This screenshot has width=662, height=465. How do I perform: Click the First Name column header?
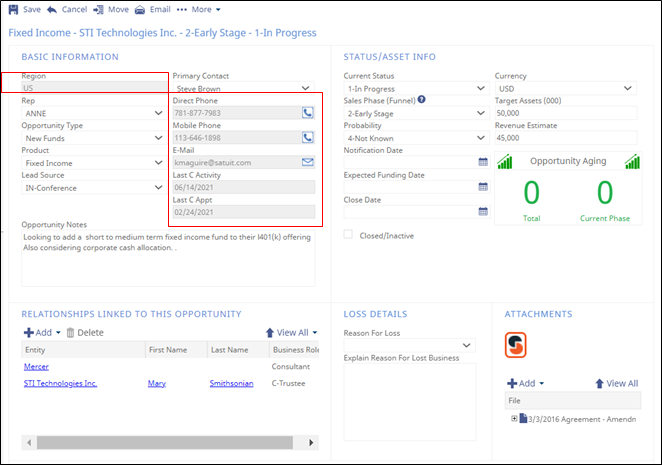tap(176, 350)
